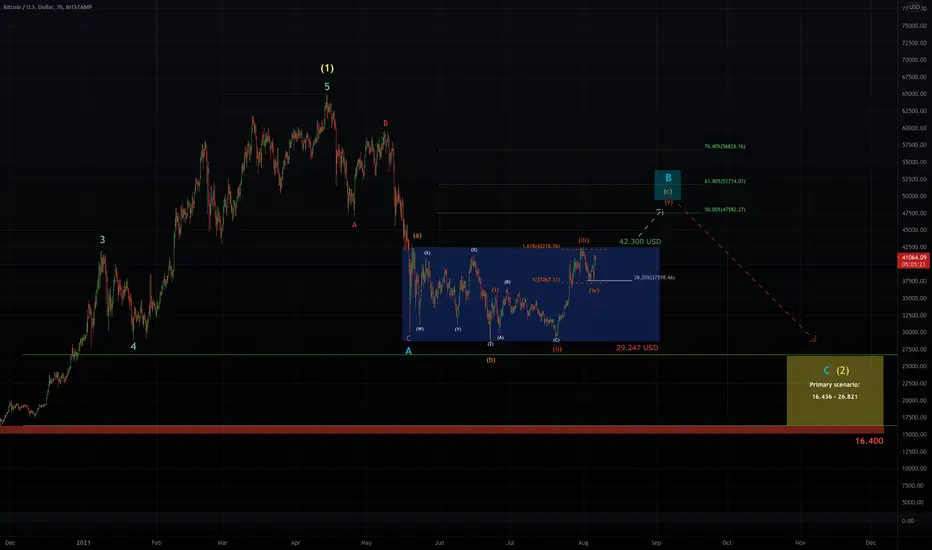
Task: Click the white (Y) wave label
Action: click(x=458, y=329)
